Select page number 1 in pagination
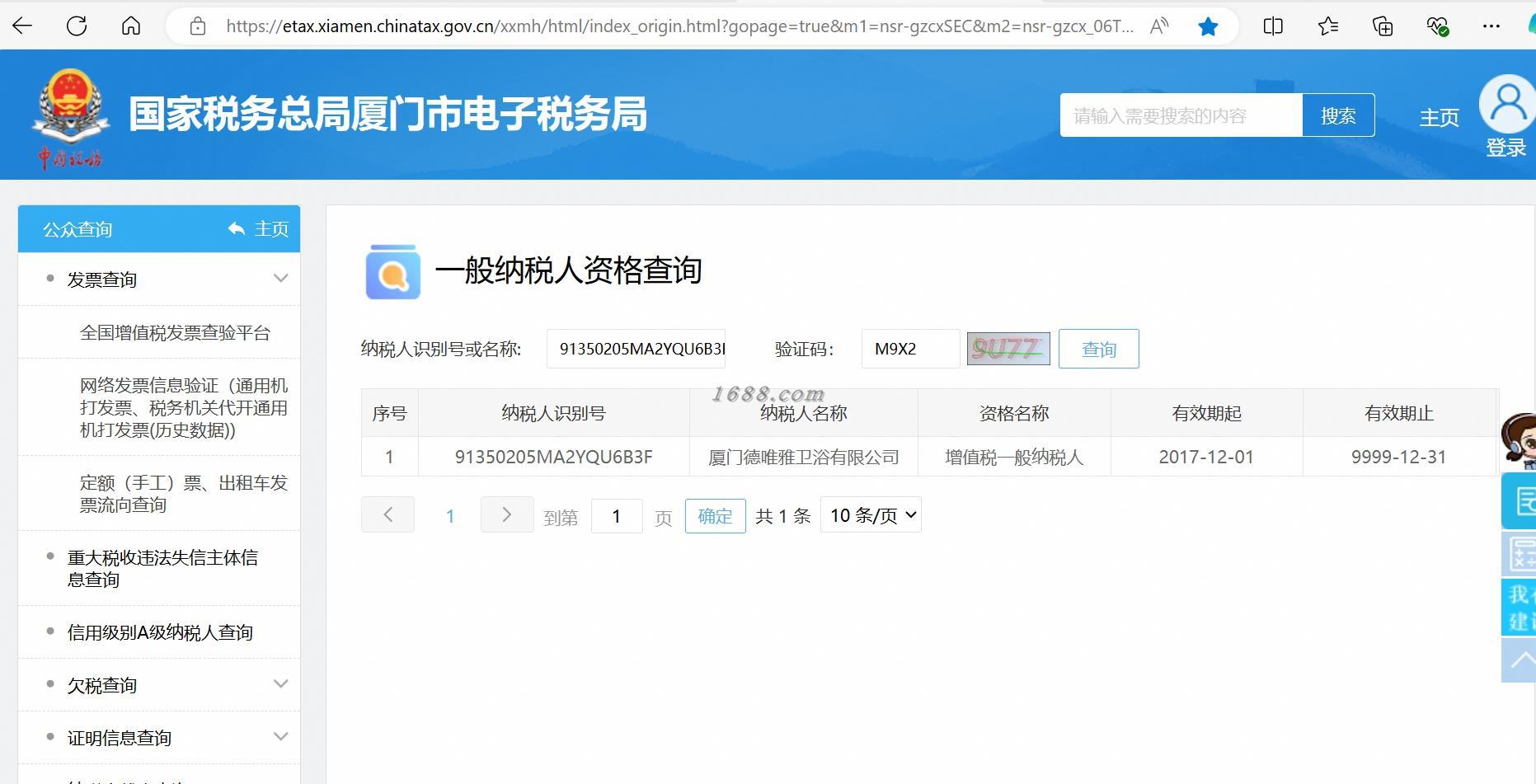 (450, 516)
